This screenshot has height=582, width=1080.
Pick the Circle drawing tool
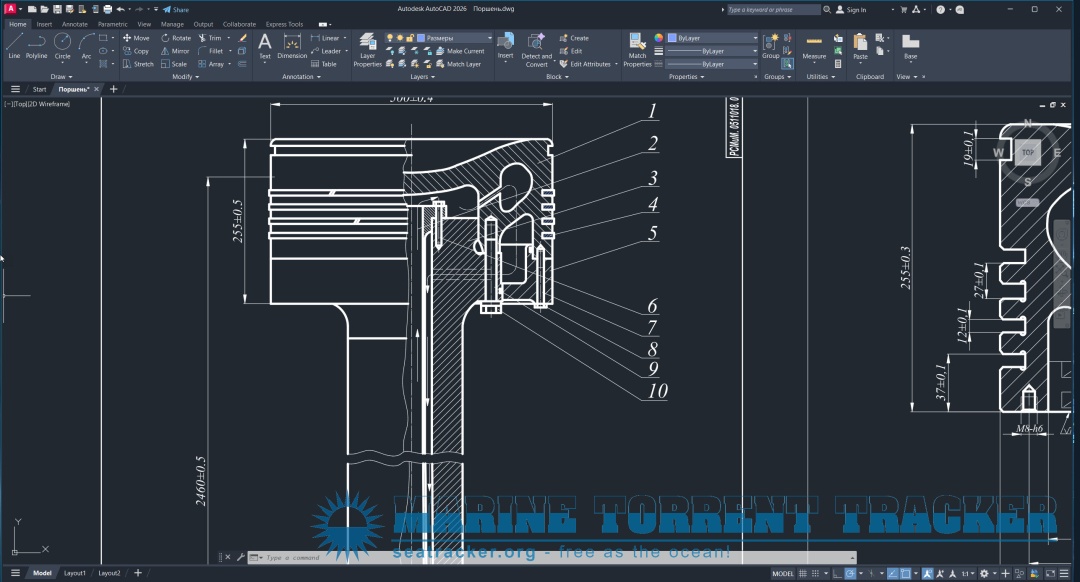pyautogui.click(x=63, y=46)
